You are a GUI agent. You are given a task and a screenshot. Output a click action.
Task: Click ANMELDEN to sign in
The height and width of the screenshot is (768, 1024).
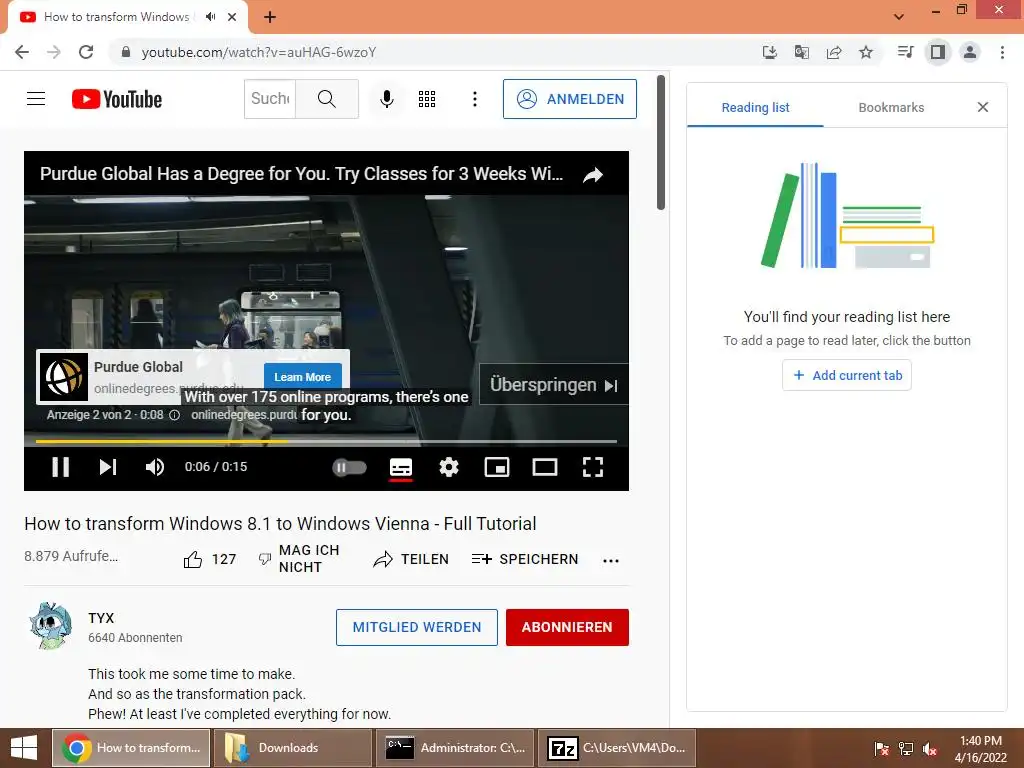pyautogui.click(x=569, y=99)
